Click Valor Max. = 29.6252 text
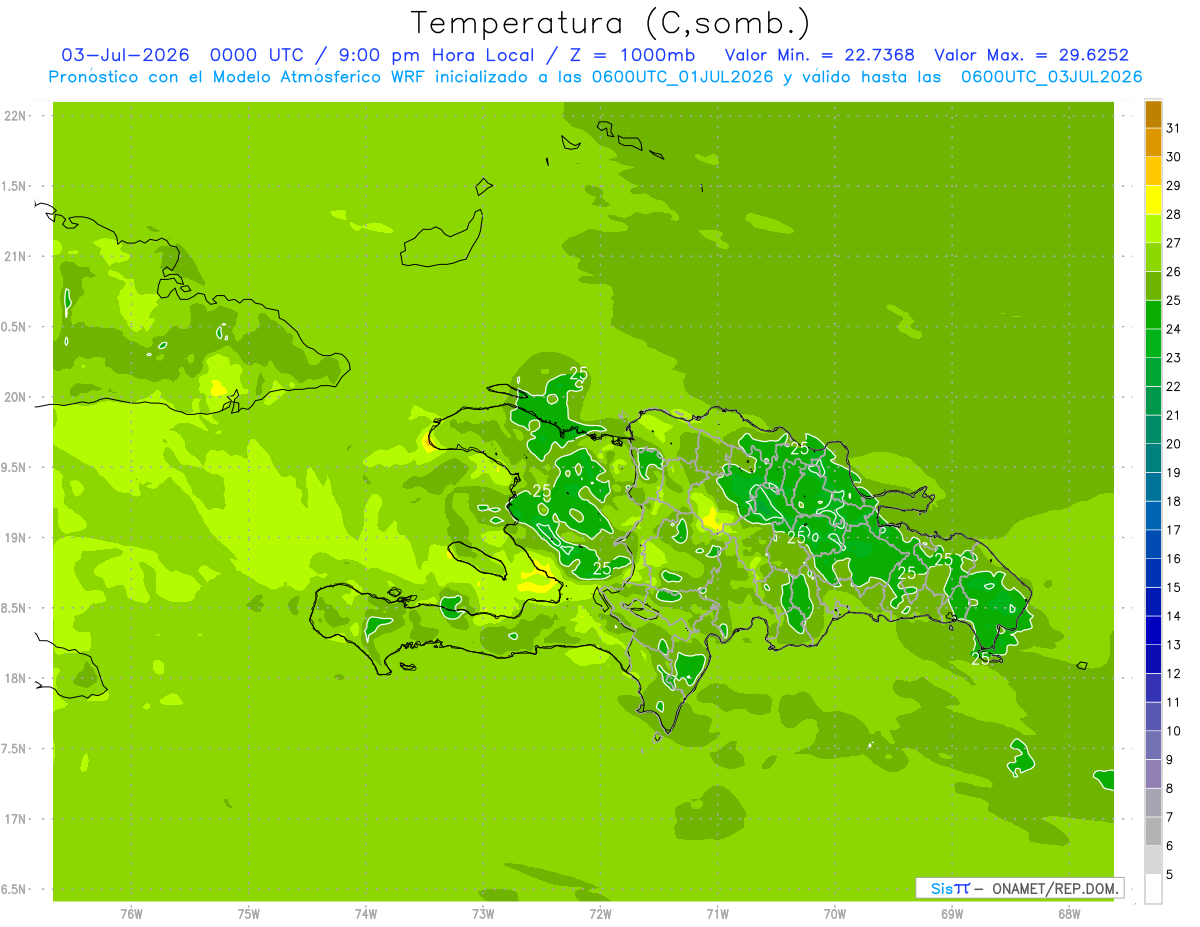The width and height of the screenshot is (1200, 927). coord(1031,55)
